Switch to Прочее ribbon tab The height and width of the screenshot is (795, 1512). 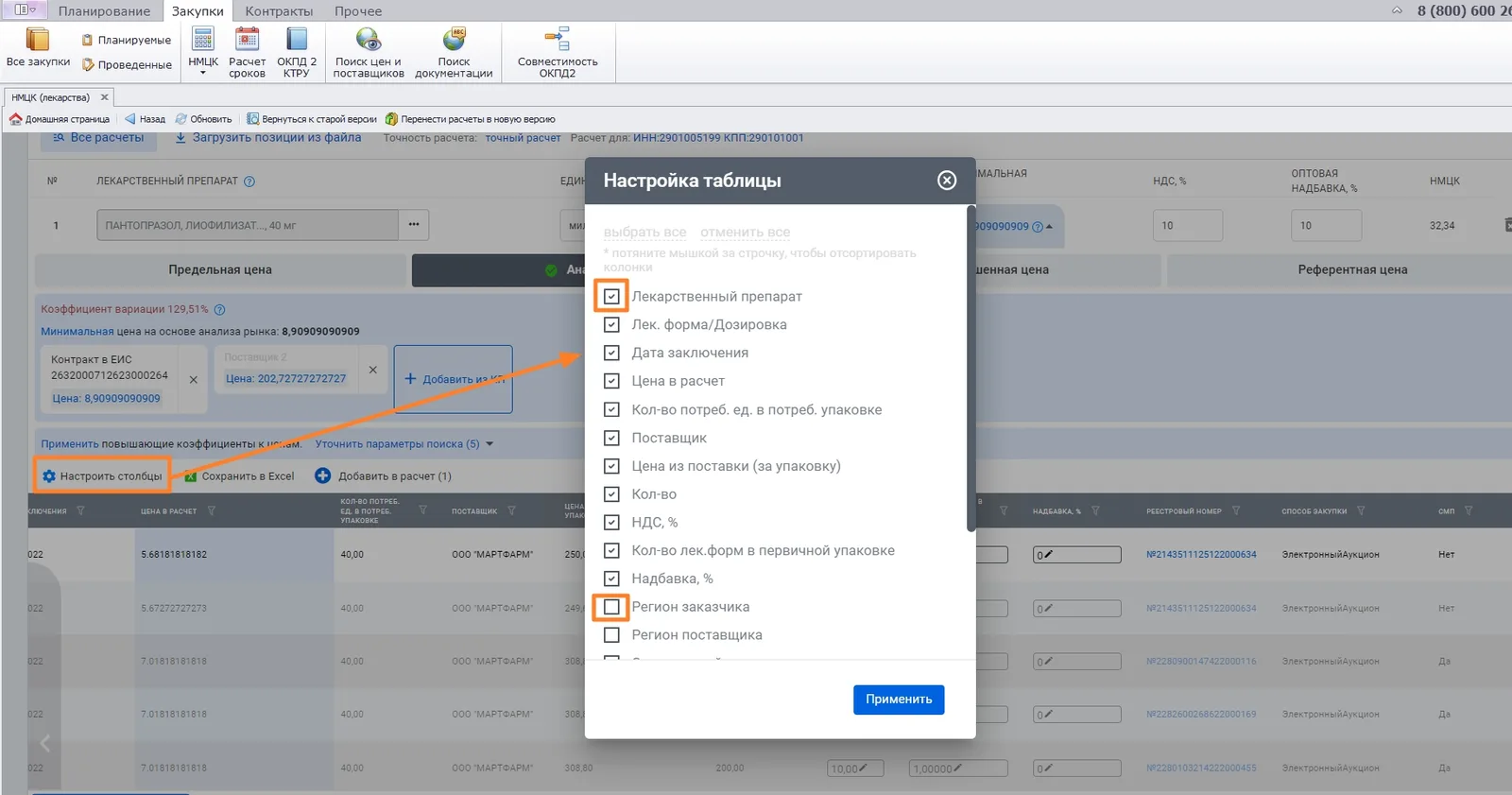tap(358, 11)
